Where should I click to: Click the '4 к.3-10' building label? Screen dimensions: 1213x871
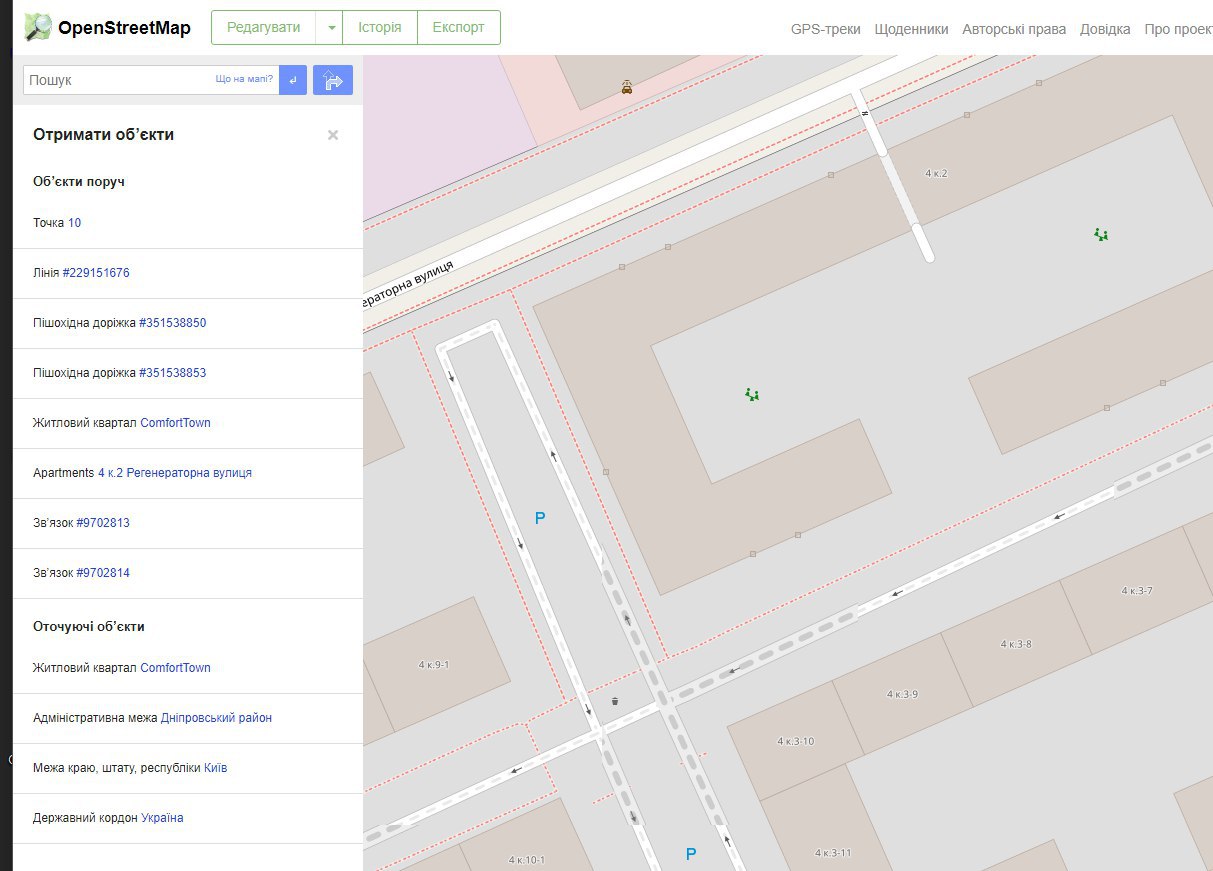[x=796, y=742]
